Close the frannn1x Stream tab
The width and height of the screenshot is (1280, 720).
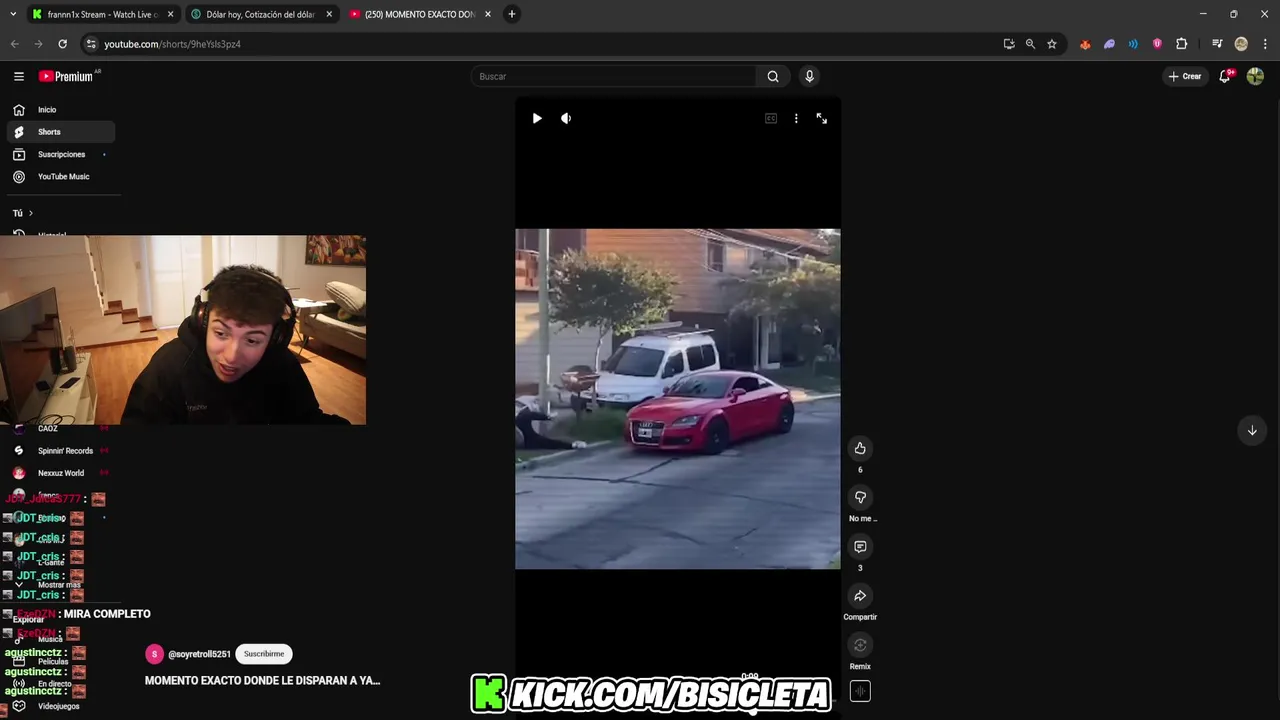(x=170, y=14)
